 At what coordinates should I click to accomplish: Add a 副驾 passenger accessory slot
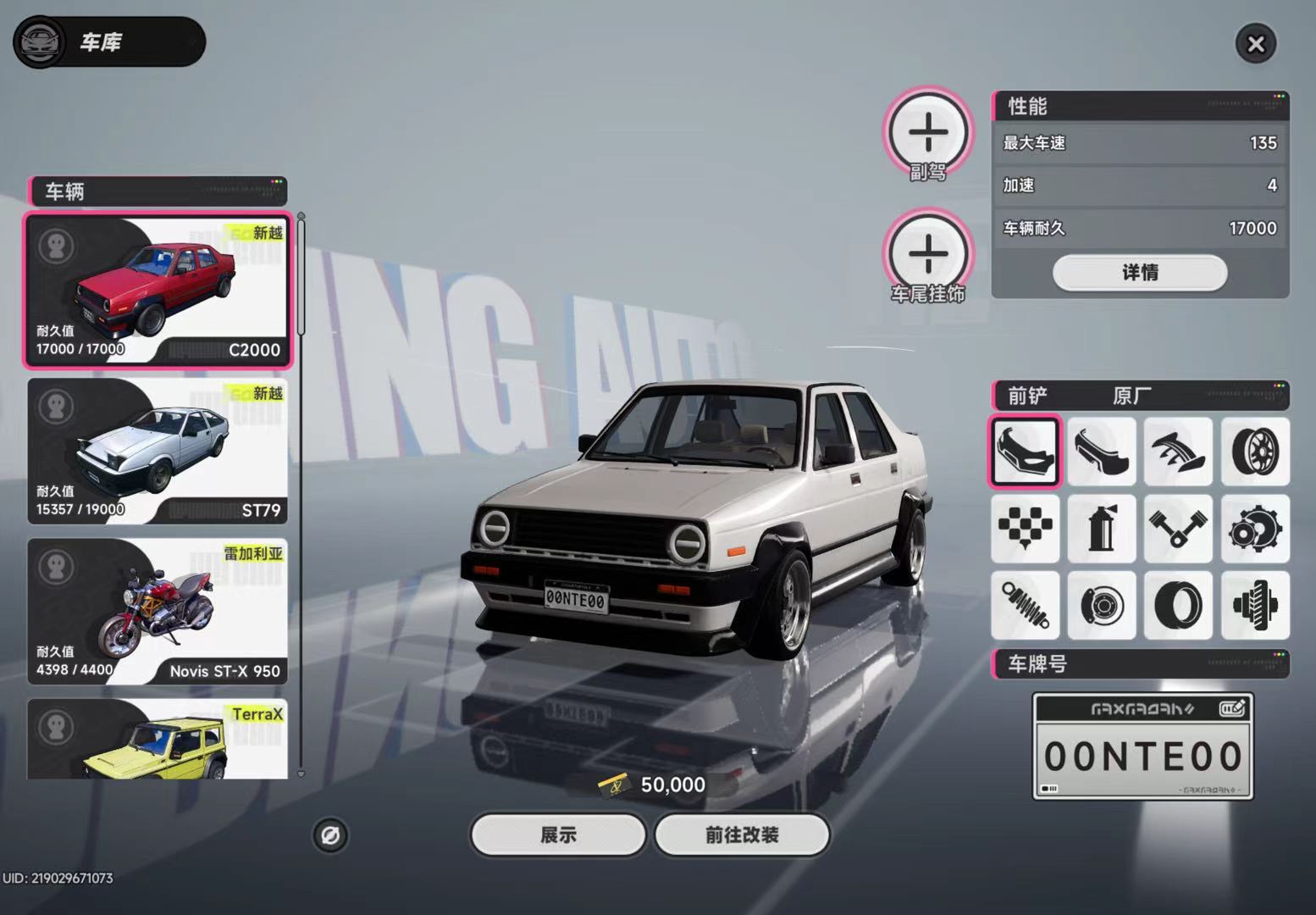(x=929, y=133)
